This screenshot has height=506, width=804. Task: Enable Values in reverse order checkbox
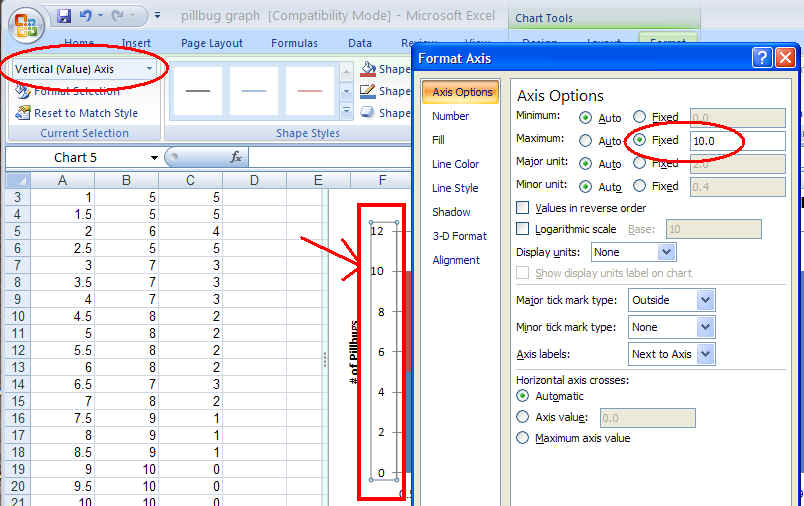click(x=522, y=208)
